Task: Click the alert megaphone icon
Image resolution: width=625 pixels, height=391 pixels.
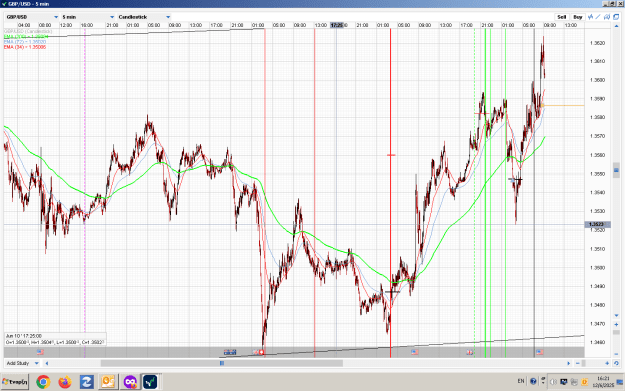Action: click(607, 17)
